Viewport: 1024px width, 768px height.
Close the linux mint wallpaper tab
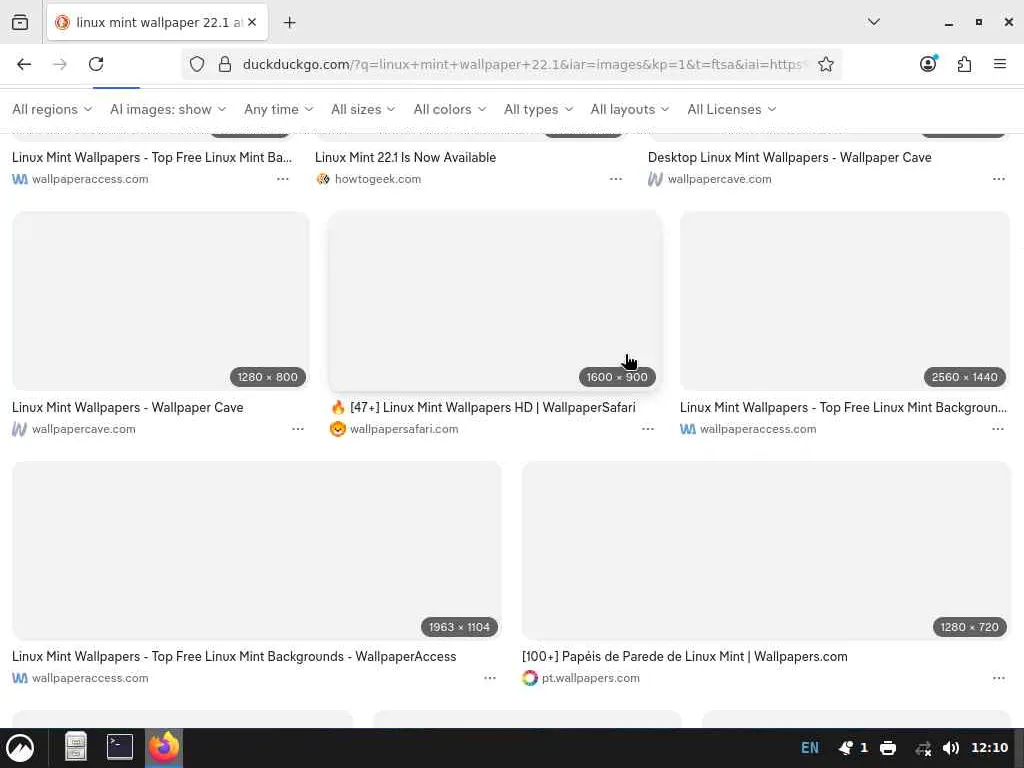[252, 22]
